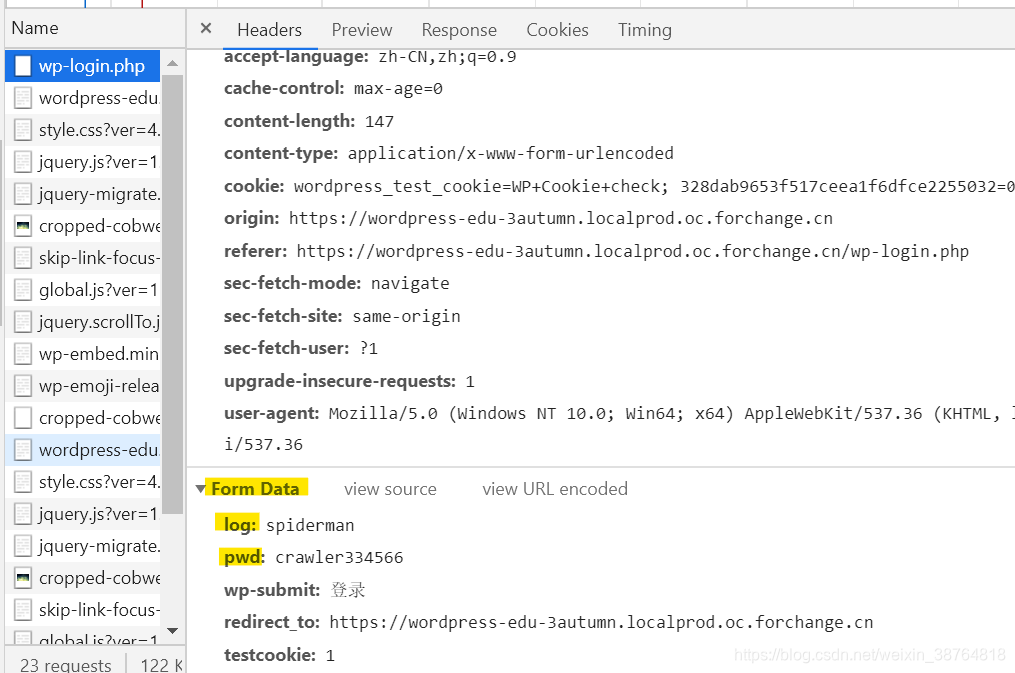
Task: Click the file icon beside wp-embed.min
Action: point(23,354)
